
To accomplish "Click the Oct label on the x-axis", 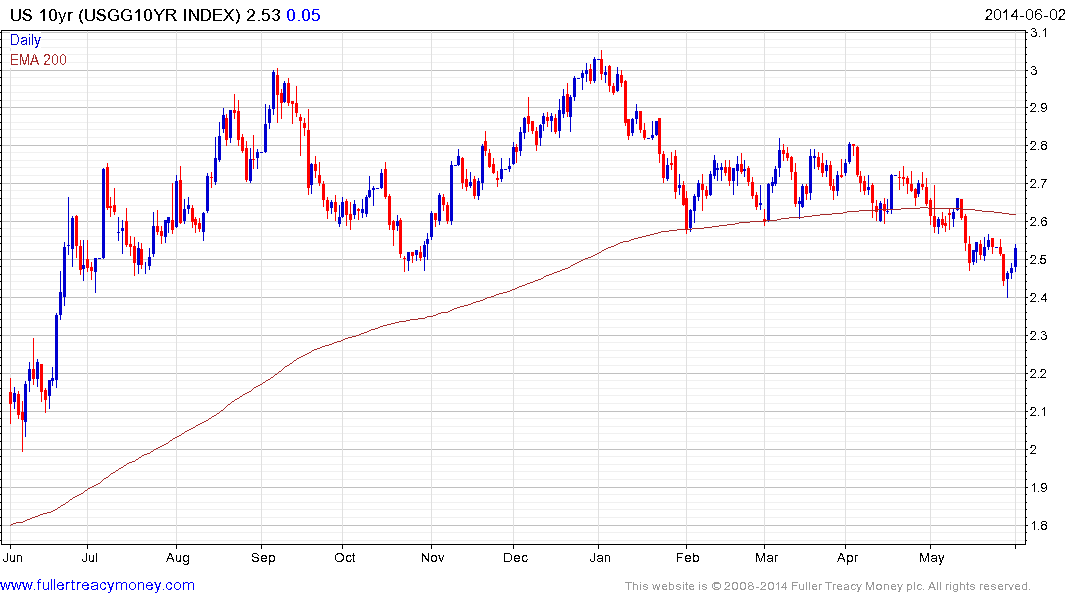I will (345, 557).
